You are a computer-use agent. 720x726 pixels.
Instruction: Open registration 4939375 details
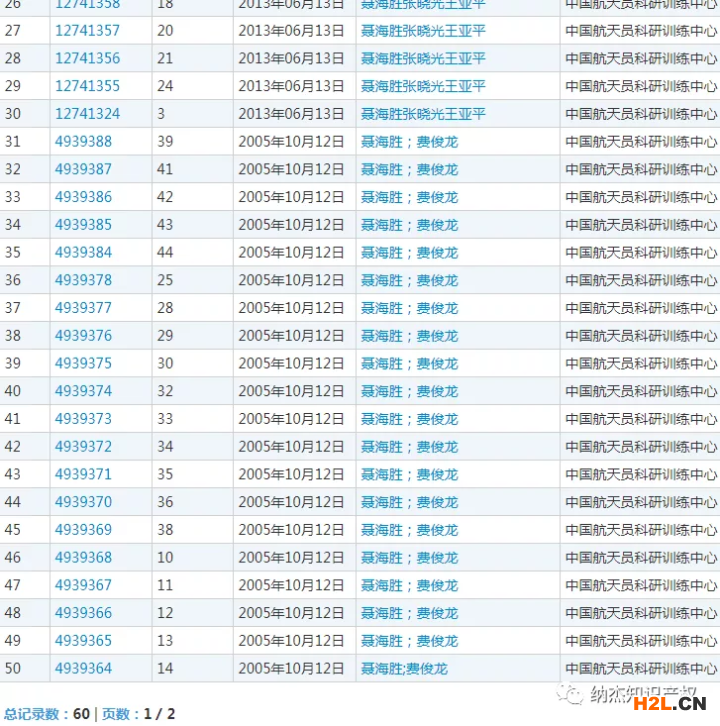(83, 363)
